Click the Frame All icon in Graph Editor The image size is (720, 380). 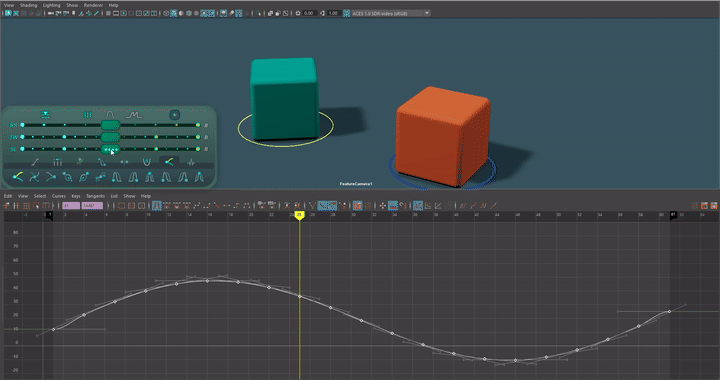coord(121,206)
